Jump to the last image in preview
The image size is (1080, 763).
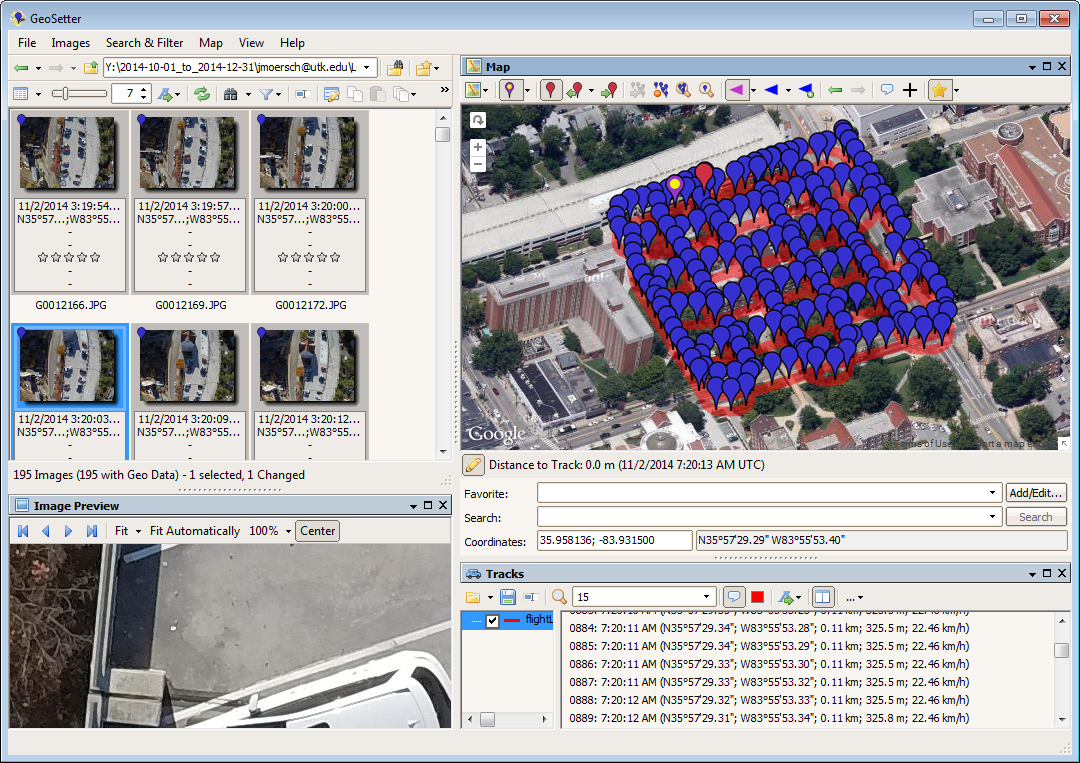[92, 531]
